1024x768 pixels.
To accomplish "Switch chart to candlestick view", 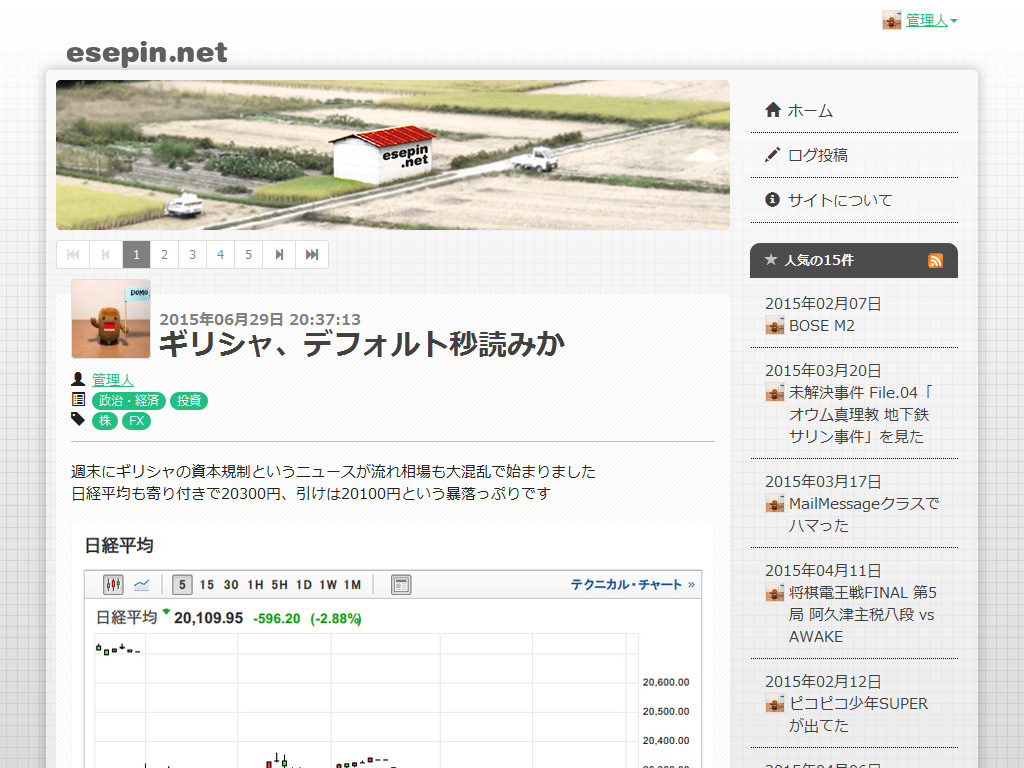I will coord(114,584).
